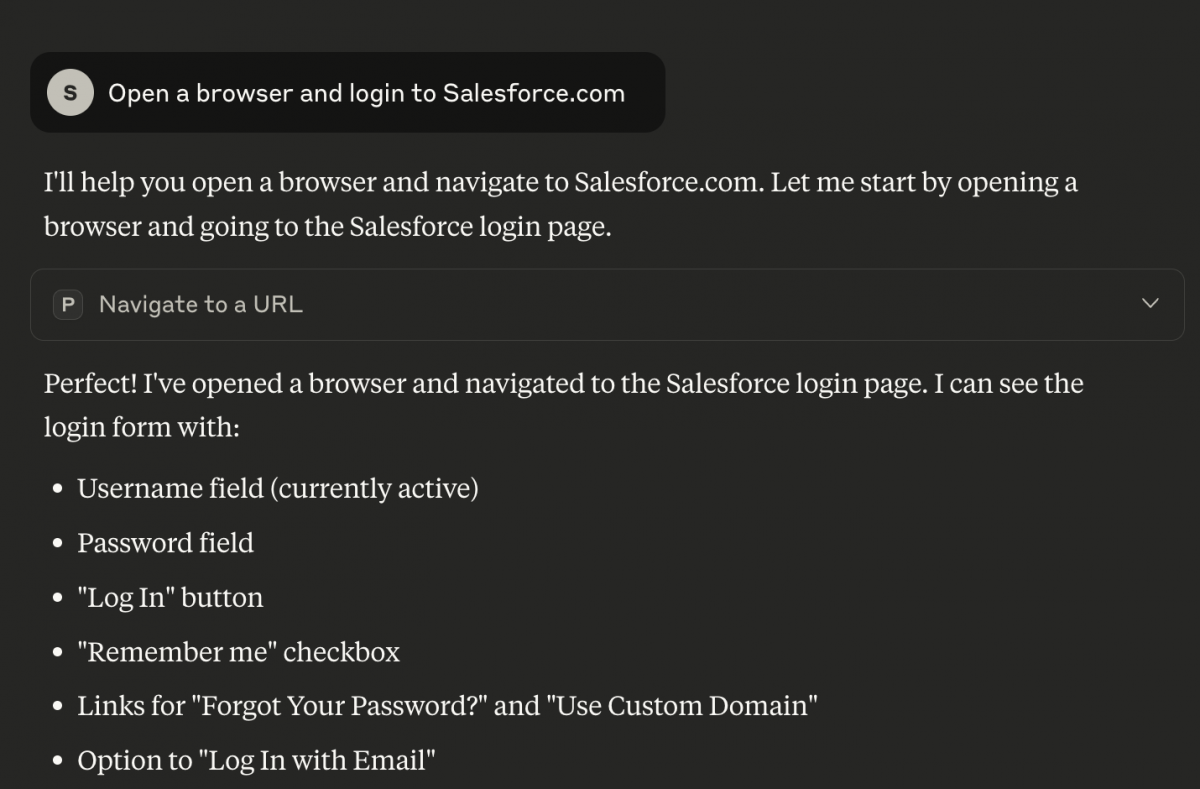Screen dimensions: 1200x789
Task: Click the "Password field" list item
Action: (165, 543)
